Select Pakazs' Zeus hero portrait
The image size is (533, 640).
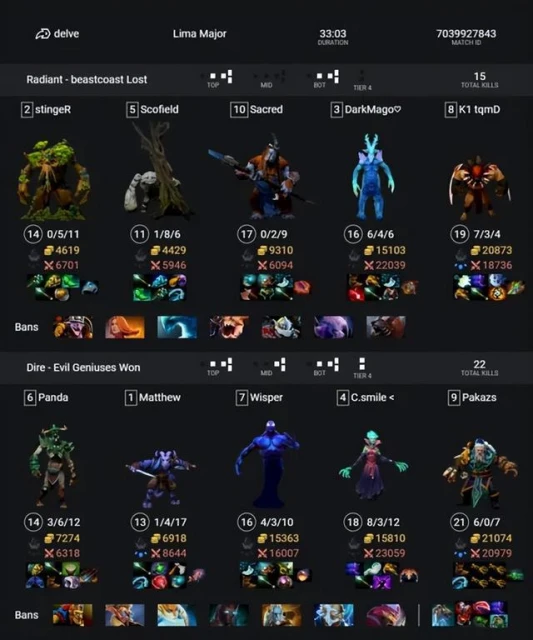point(480,472)
